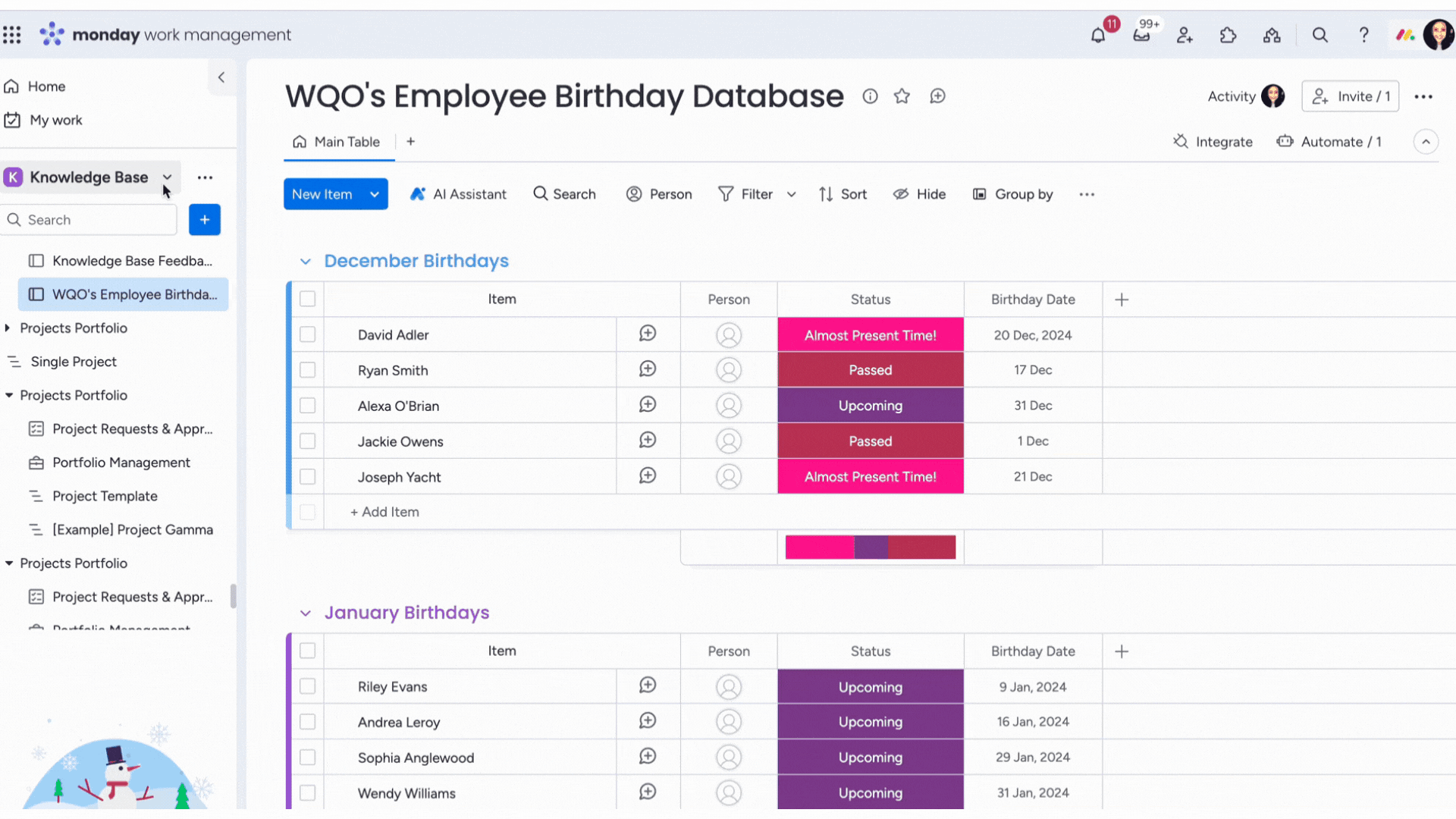The image size is (1456, 819).
Task: Click the sidebar Search input field
Action: coord(89,220)
